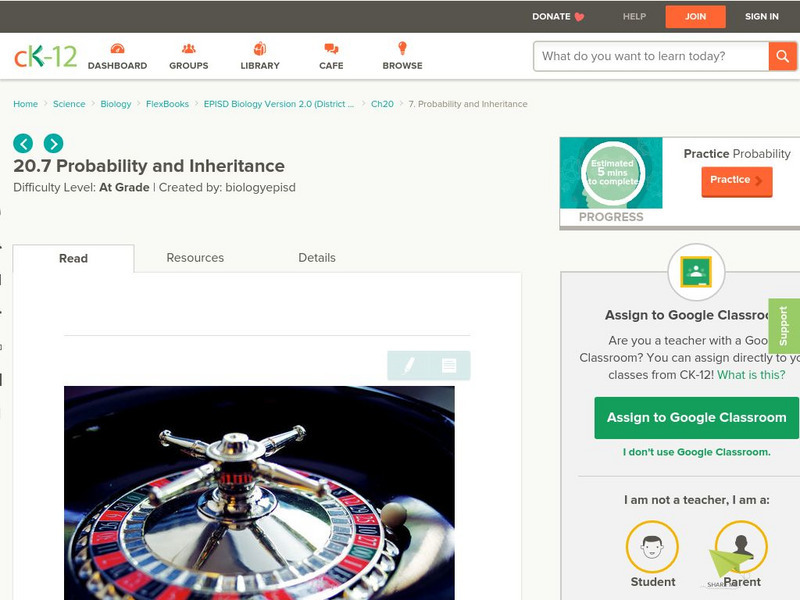Open the notes list icon
Screen dimensions: 800x600
click(449, 365)
